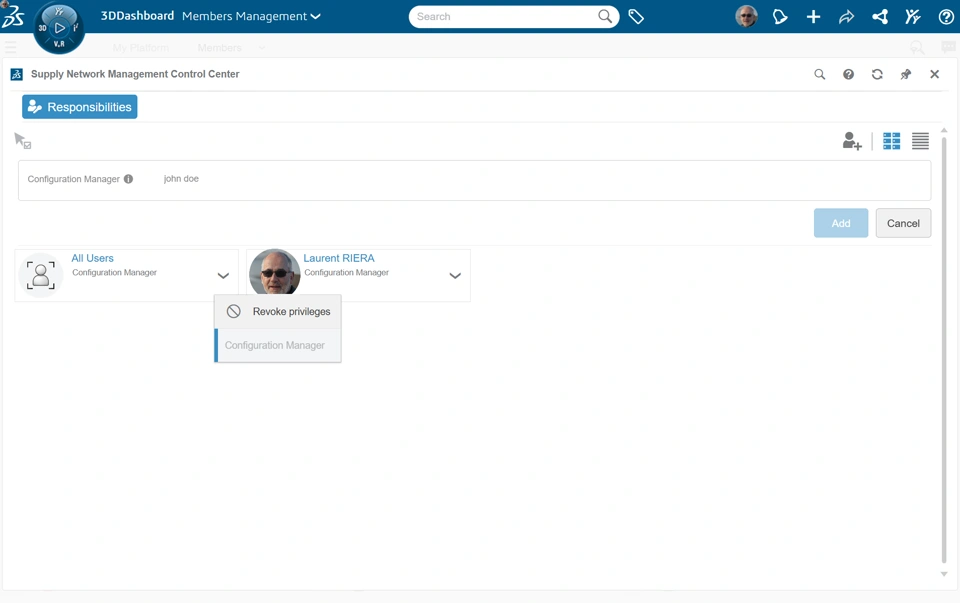Open the dimmed hamburger menu icon
The image size is (960, 603).
10,47
